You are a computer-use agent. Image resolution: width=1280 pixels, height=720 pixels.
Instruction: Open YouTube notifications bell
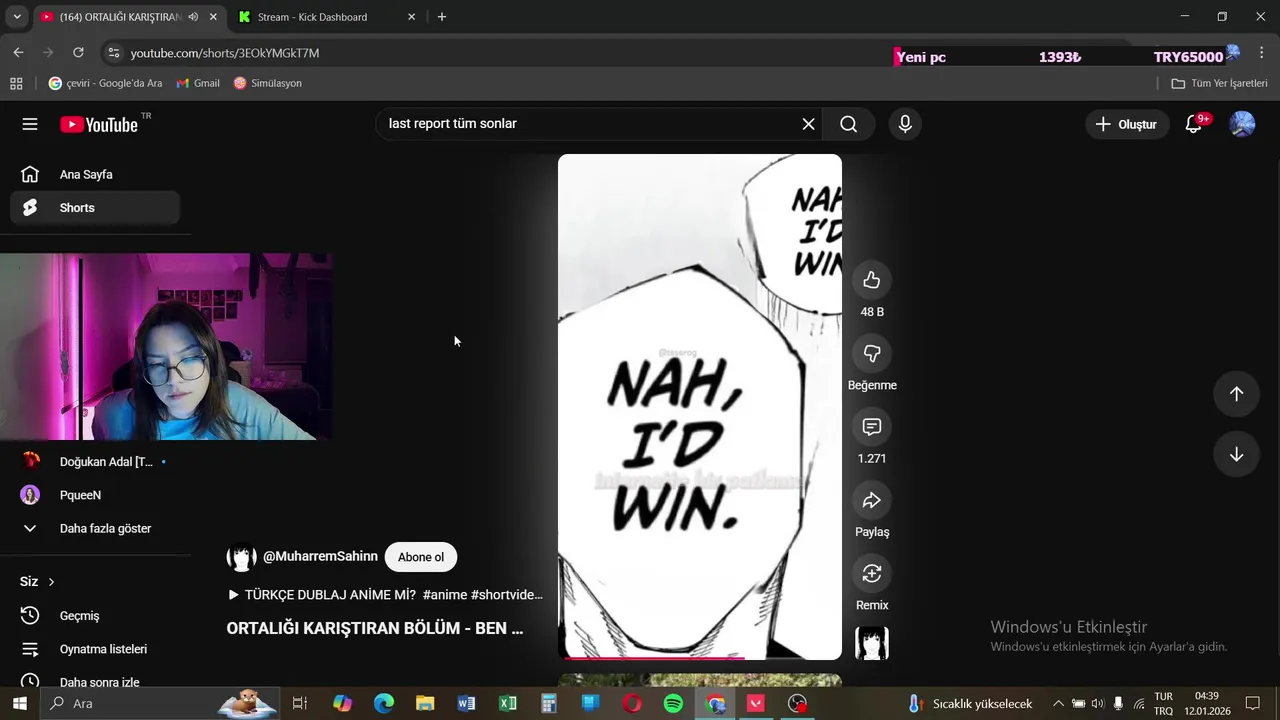click(x=1194, y=124)
